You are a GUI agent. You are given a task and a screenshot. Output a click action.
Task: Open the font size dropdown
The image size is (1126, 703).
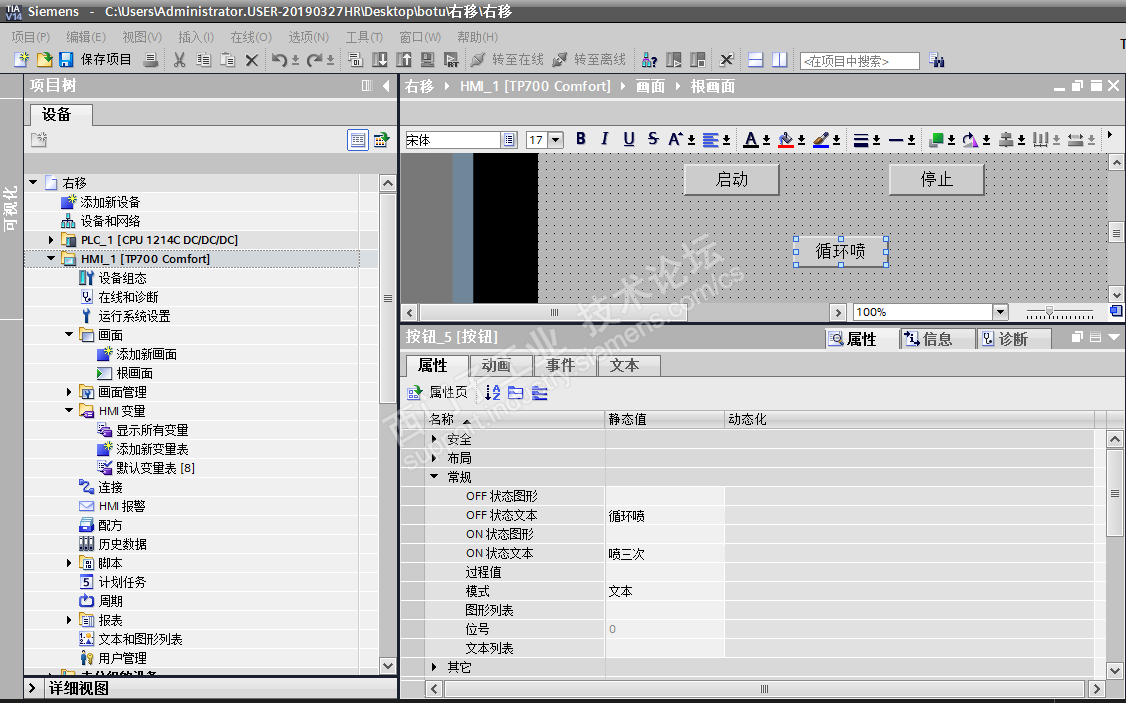point(555,140)
